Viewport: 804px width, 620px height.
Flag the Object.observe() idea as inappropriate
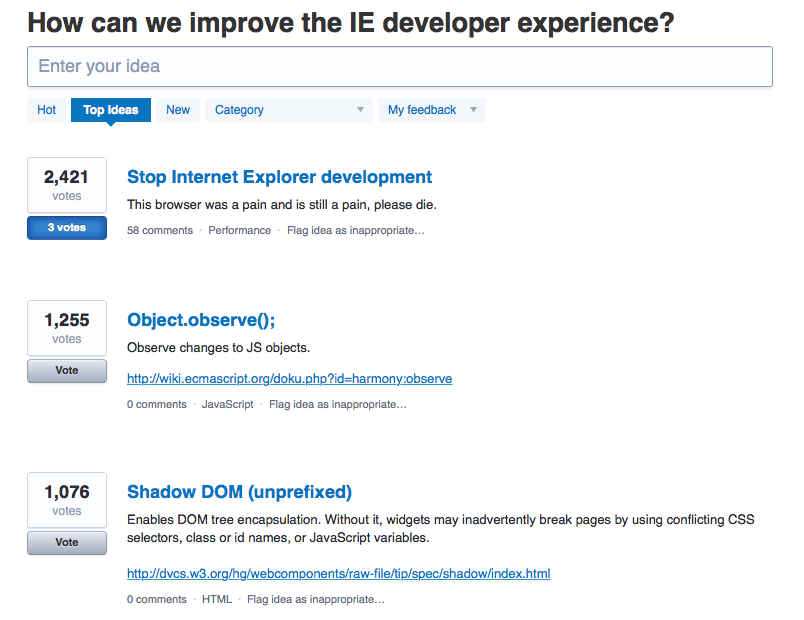click(x=338, y=404)
